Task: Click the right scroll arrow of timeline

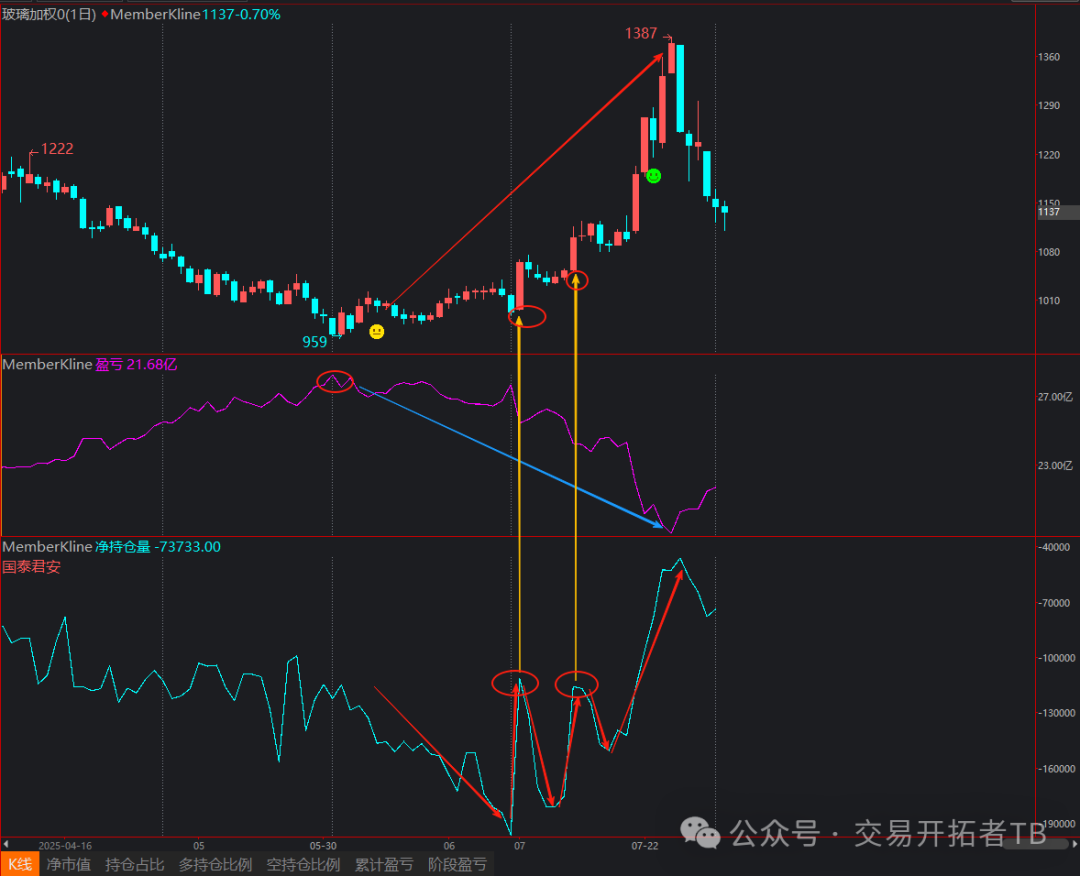Action: (1074, 844)
